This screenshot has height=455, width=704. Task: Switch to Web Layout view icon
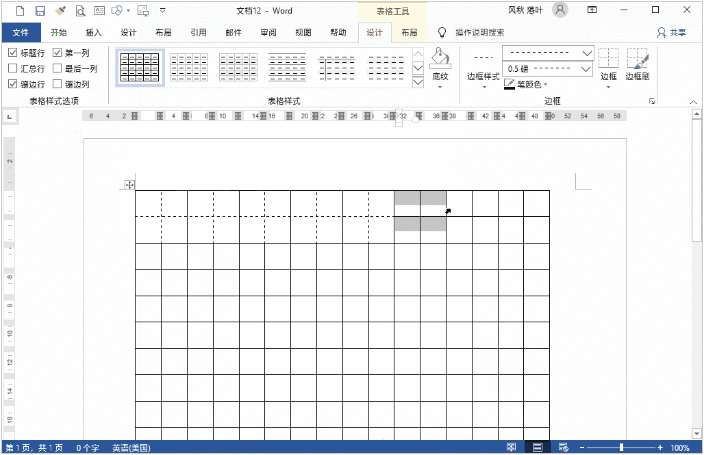[x=563, y=447]
